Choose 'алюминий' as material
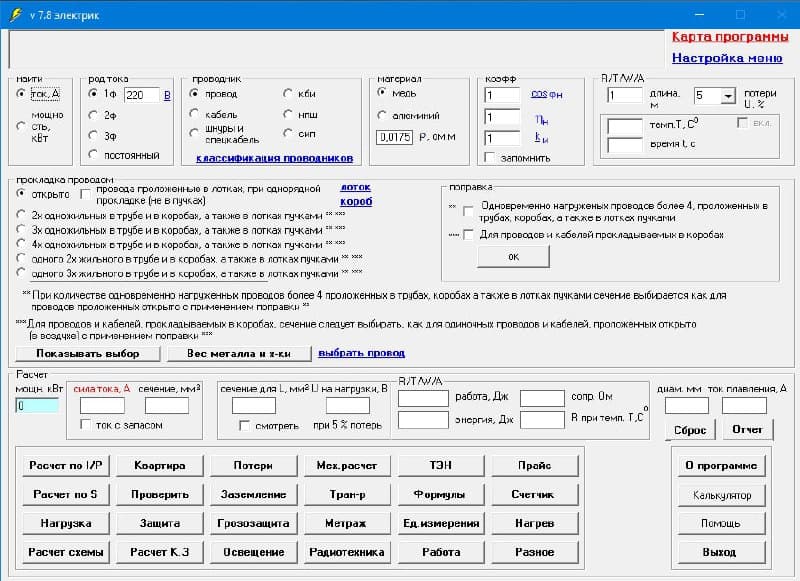Image resolution: width=800 pixels, height=581 pixels. click(382, 115)
